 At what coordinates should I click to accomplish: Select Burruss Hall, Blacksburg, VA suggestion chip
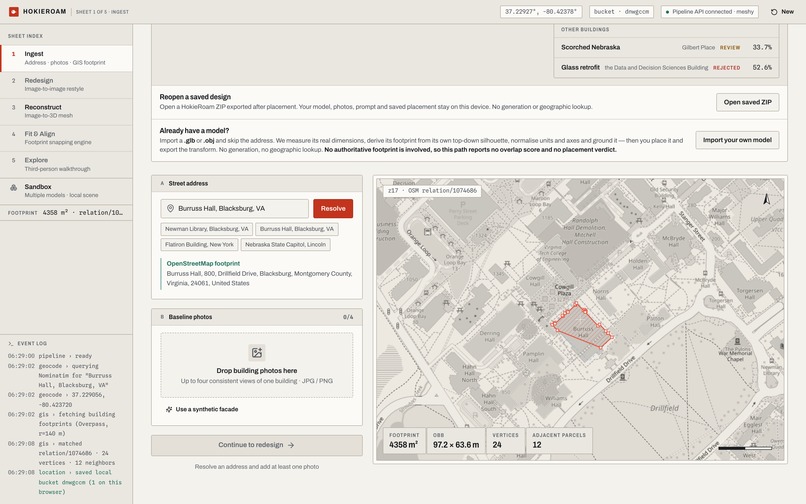pos(297,229)
